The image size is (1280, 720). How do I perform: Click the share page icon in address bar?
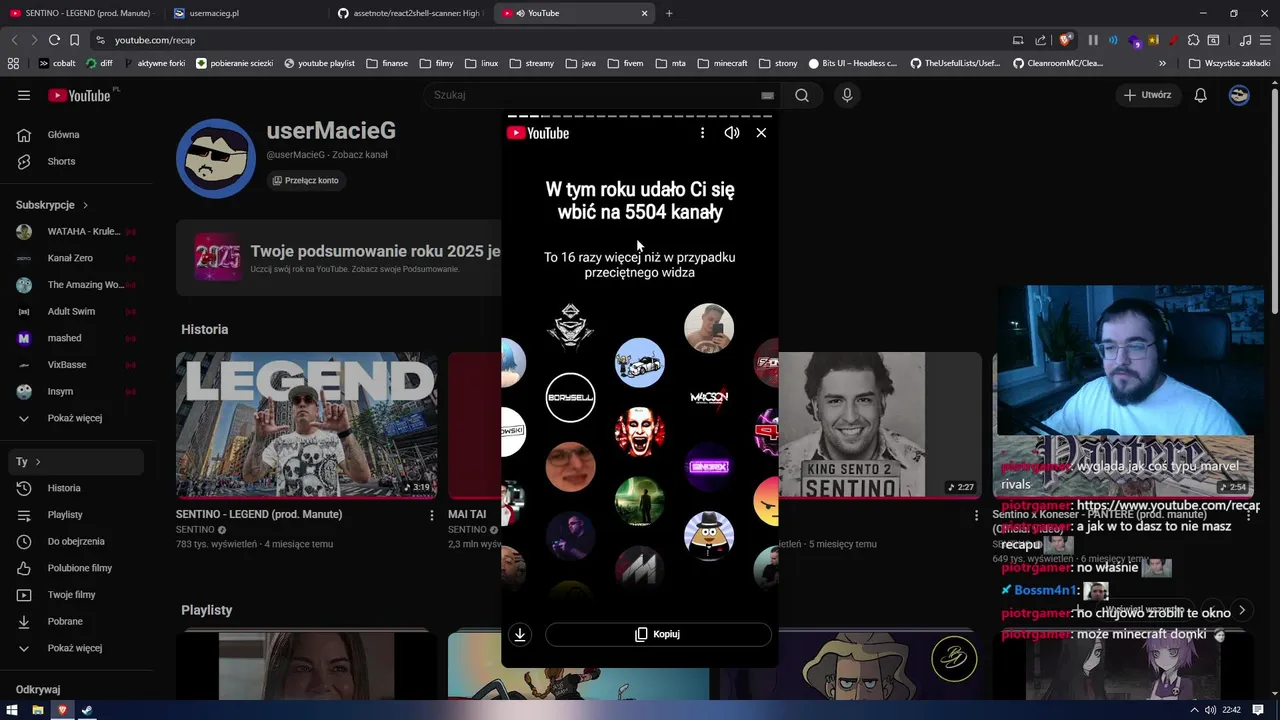click(1040, 40)
